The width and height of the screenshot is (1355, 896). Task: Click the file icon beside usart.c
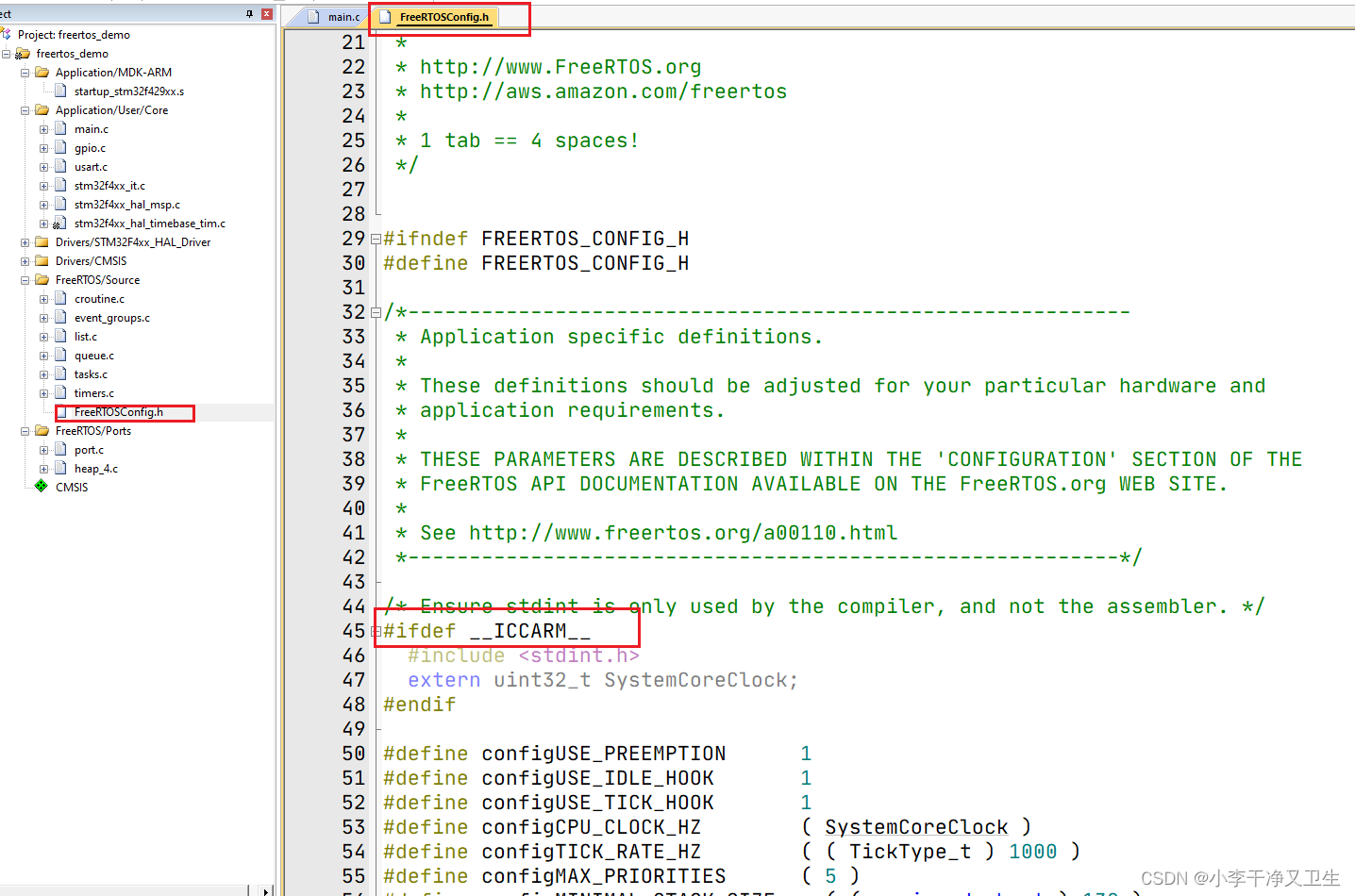pos(60,167)
